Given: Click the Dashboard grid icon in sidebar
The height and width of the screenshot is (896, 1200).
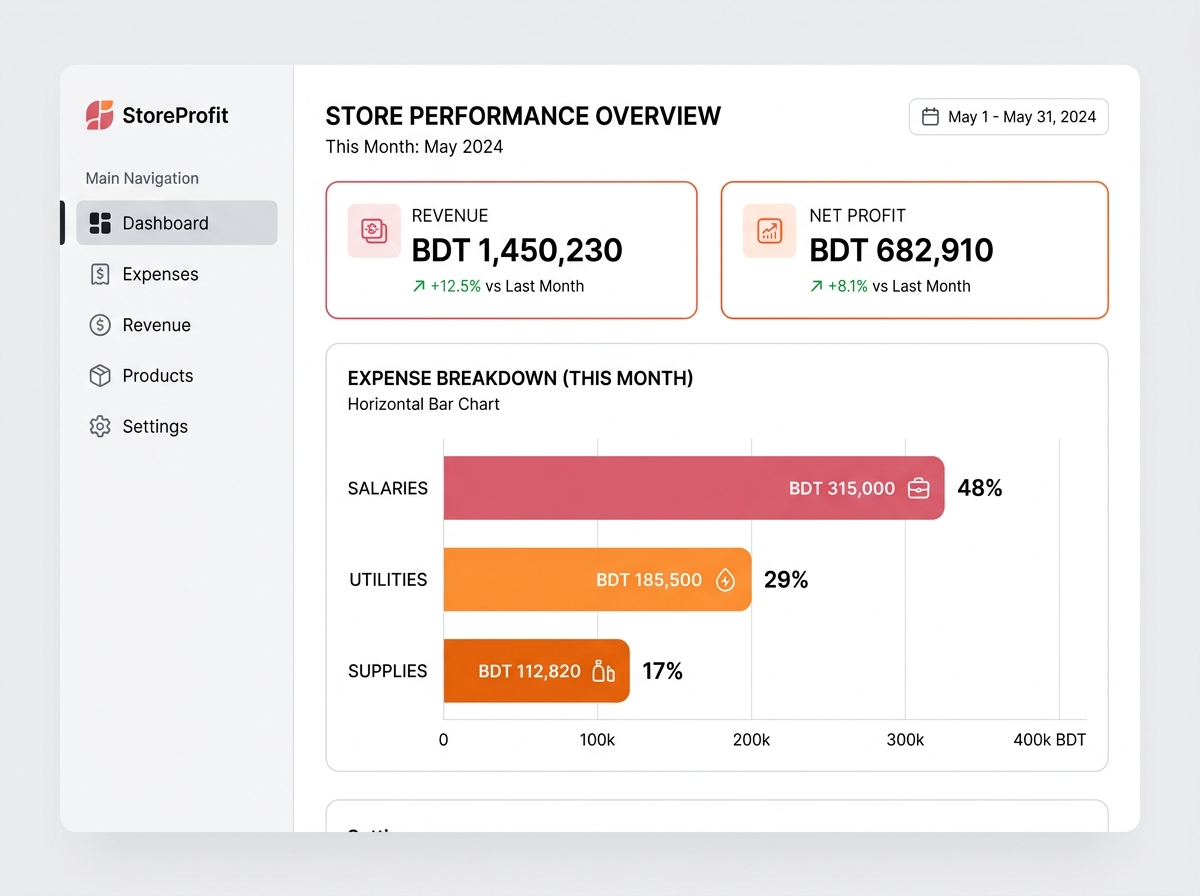Looking at the screenshot, I should (100, 223).
